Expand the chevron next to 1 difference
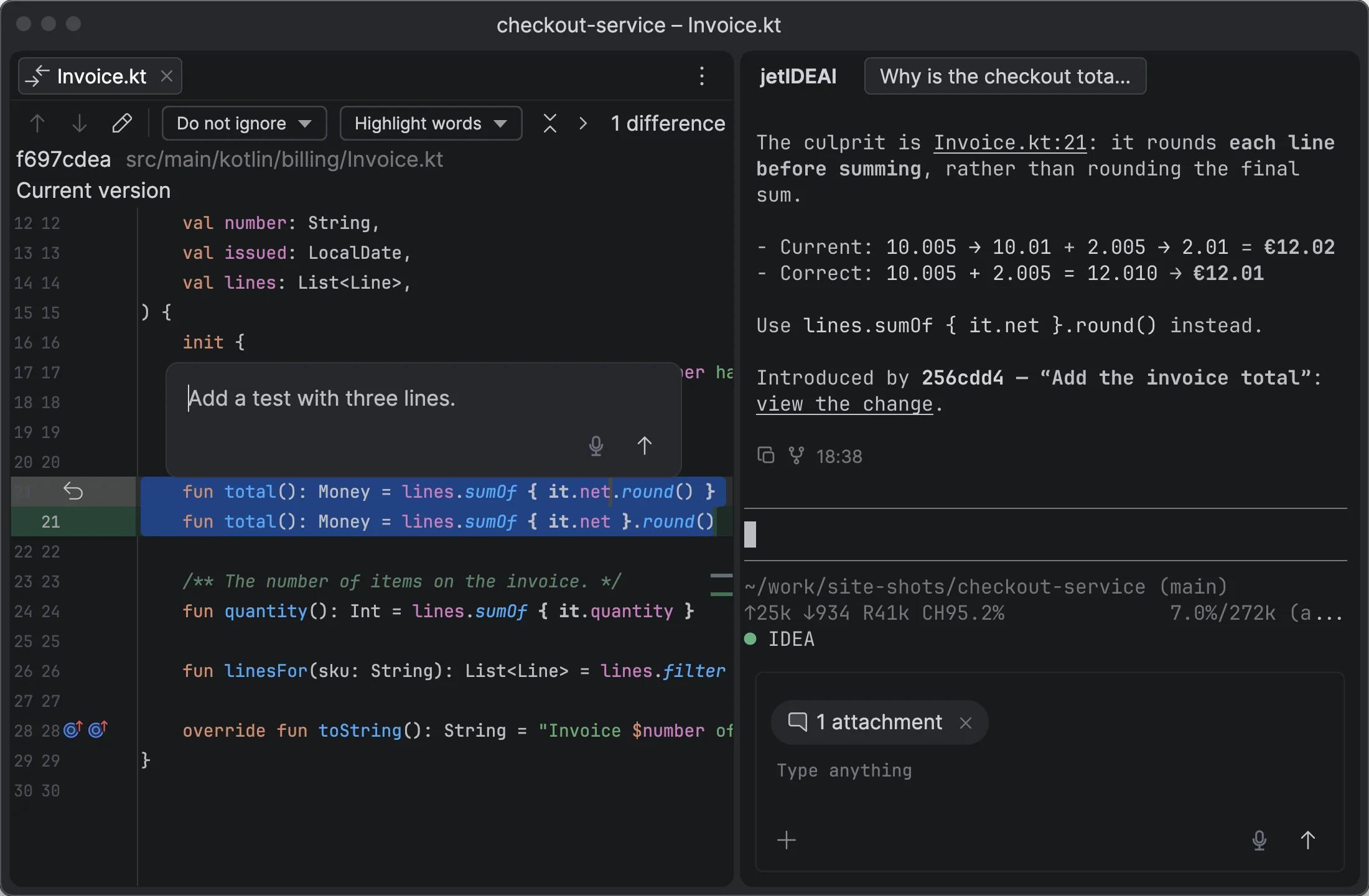 coord(583,123)
